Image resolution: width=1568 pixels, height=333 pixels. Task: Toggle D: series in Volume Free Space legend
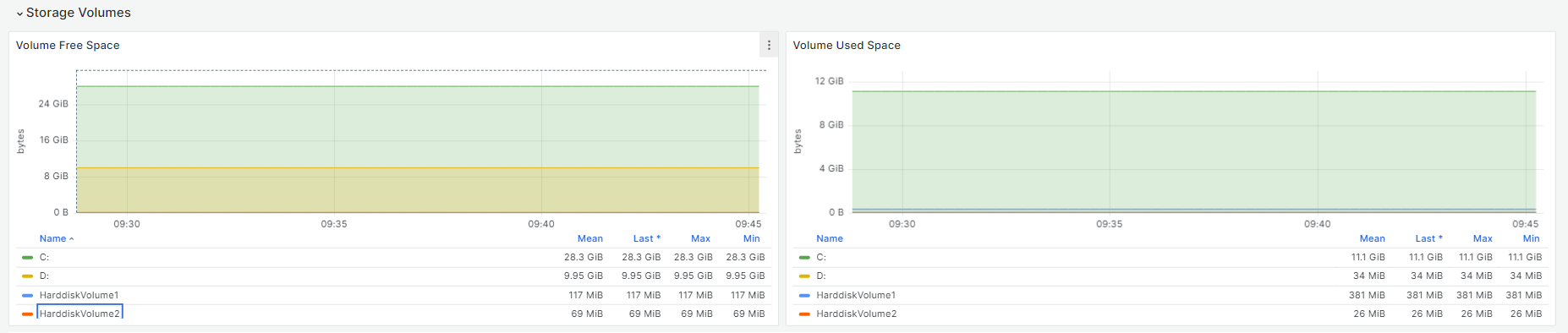click(44, 276)
